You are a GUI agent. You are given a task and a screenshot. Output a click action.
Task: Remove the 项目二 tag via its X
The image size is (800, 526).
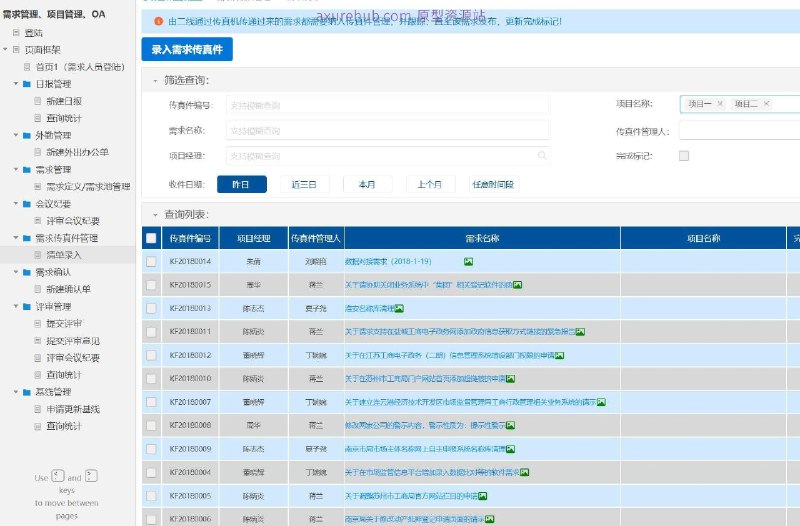click(x=766, y=104)
